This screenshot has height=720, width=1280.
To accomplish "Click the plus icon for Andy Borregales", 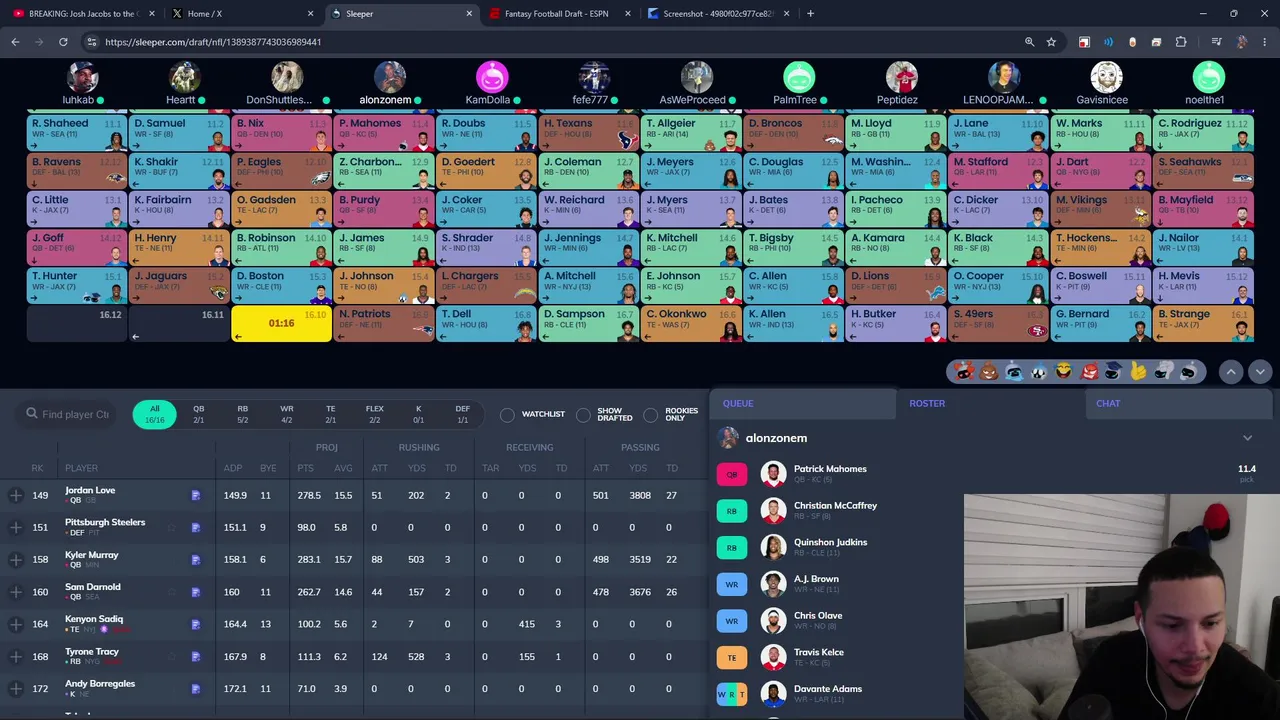I will coord(15,689).
